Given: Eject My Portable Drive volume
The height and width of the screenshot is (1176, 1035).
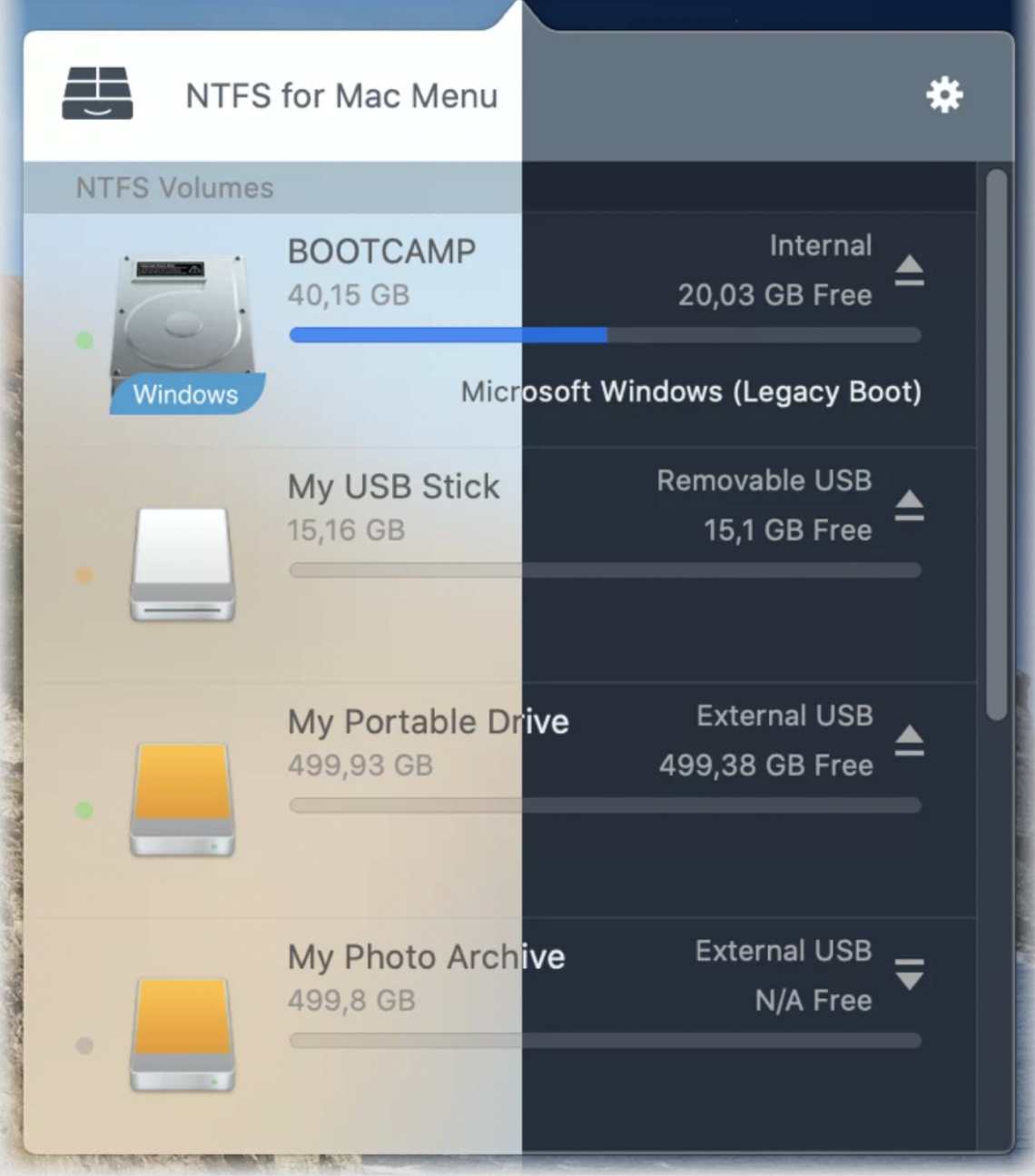Looking at the screenshot, I should (909, 740).
